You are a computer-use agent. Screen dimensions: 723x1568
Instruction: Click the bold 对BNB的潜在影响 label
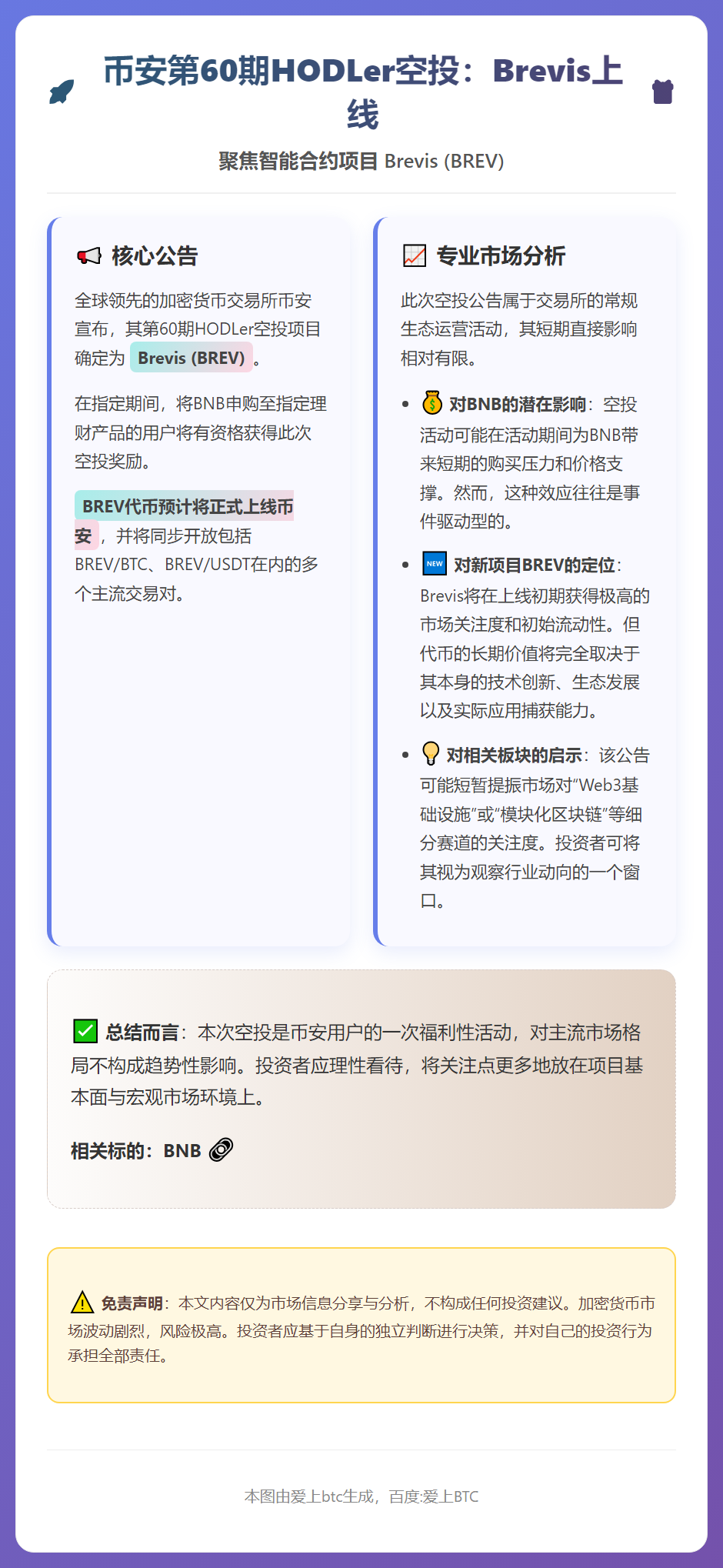(518, 405)
